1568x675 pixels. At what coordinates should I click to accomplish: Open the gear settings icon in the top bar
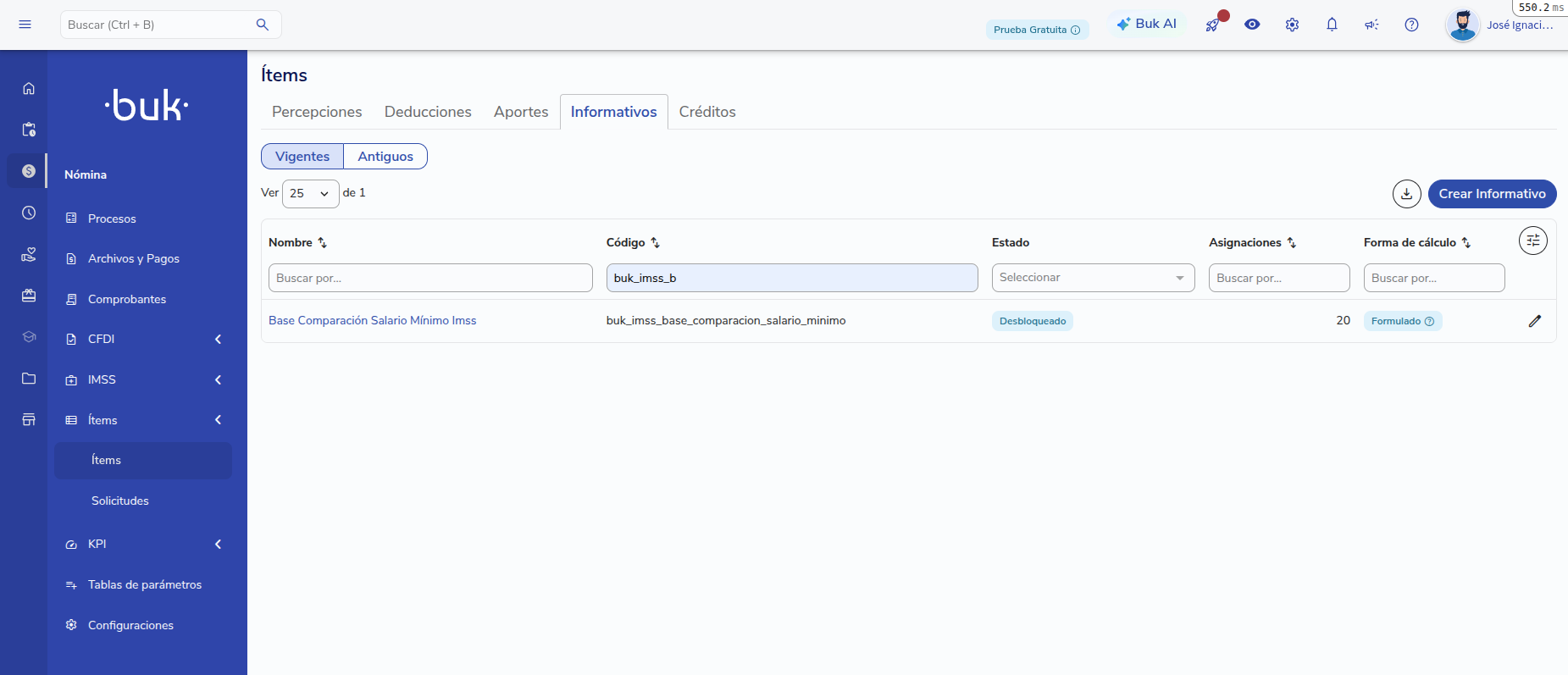[1292, 25]
